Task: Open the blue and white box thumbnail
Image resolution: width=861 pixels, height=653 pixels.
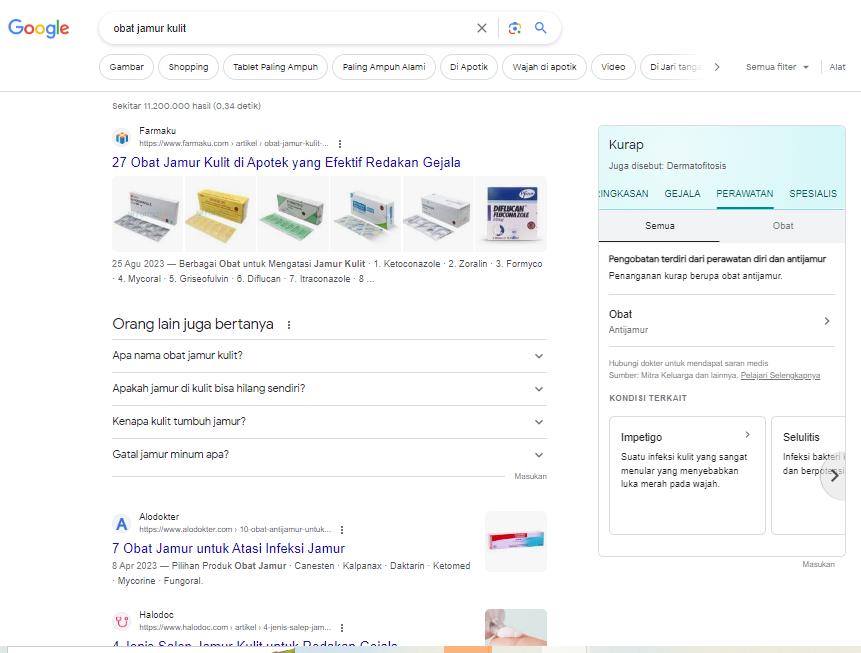Action: 366,214
